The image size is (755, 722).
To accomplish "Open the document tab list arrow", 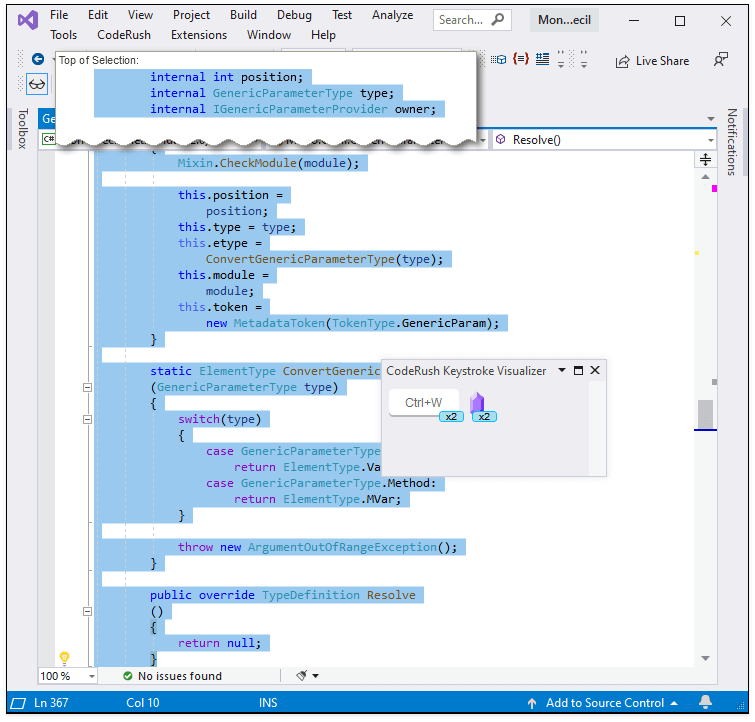I will tap(711, 118).
